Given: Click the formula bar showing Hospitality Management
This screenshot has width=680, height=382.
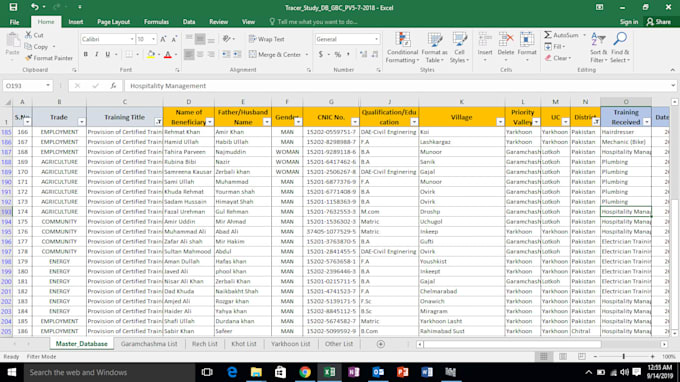Looking at the screenshot, I should tap(399, 85).
